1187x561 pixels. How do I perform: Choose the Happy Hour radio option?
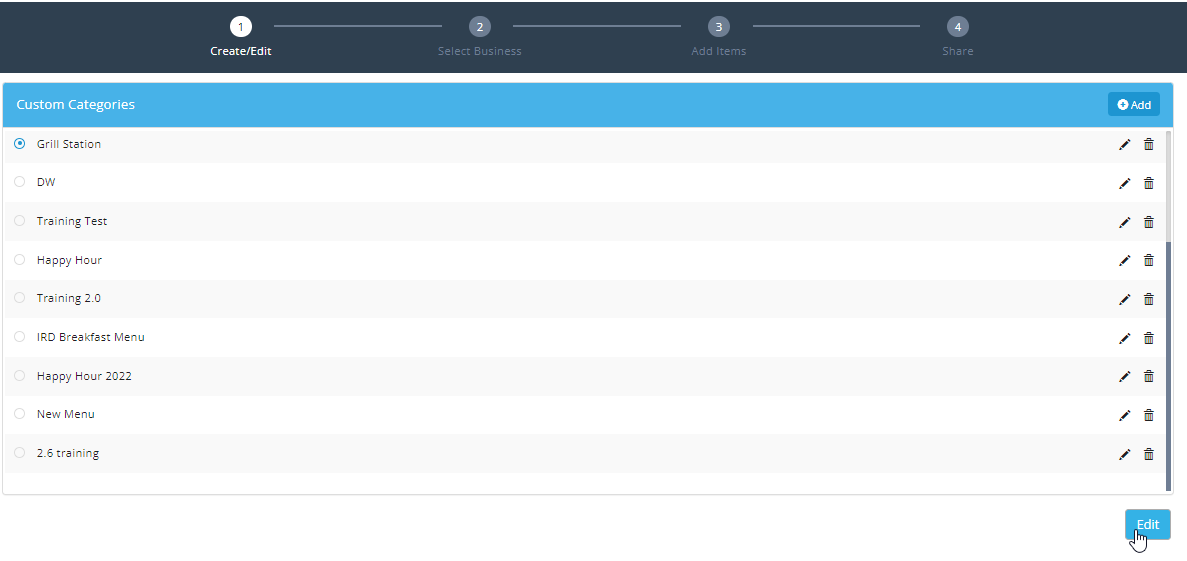(x=20, y=260)
